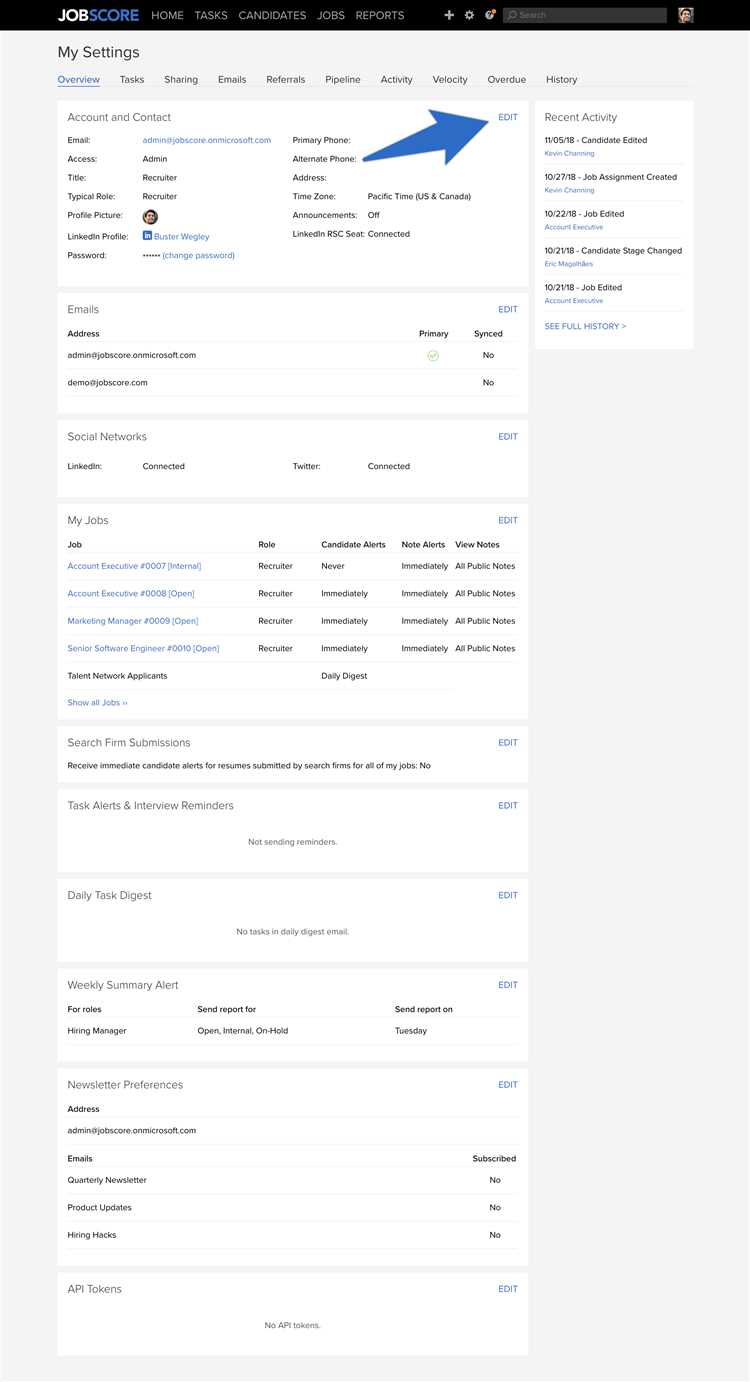Switch to the History tab
The height and width of the screenshot is (1382, 750).
[x=562, y=79]
